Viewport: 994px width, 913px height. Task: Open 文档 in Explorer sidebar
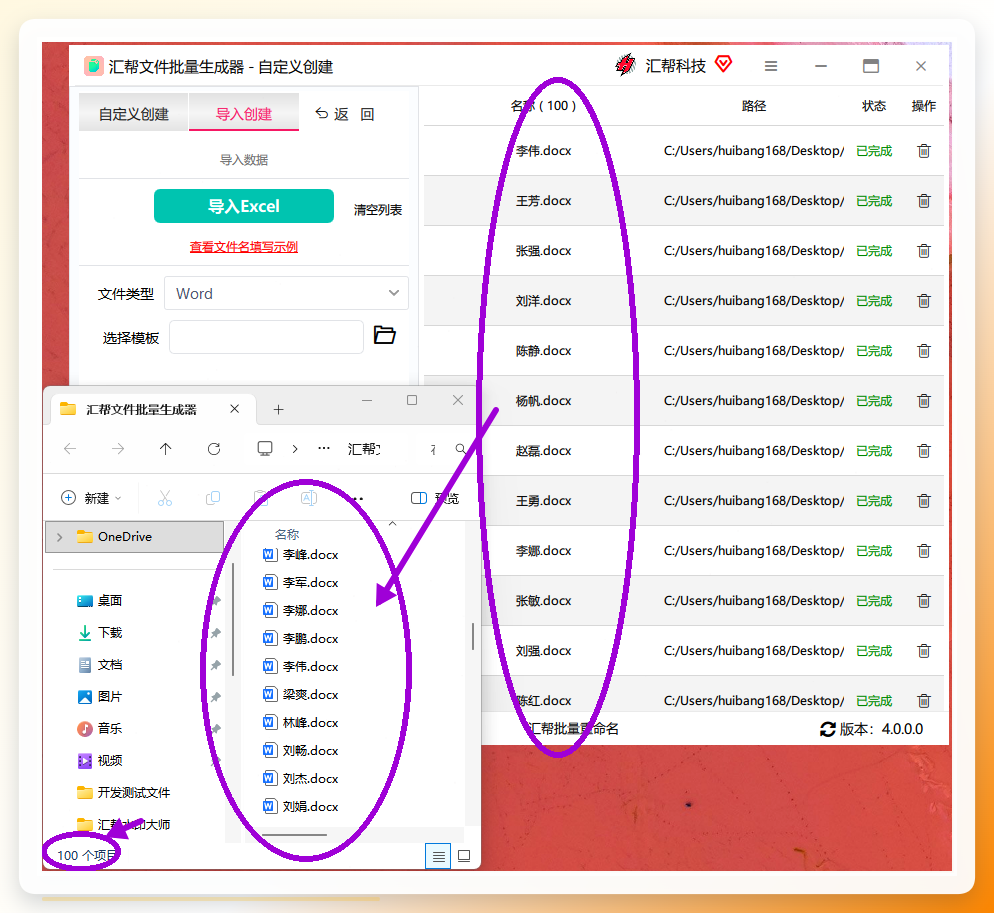coord(109,664)
